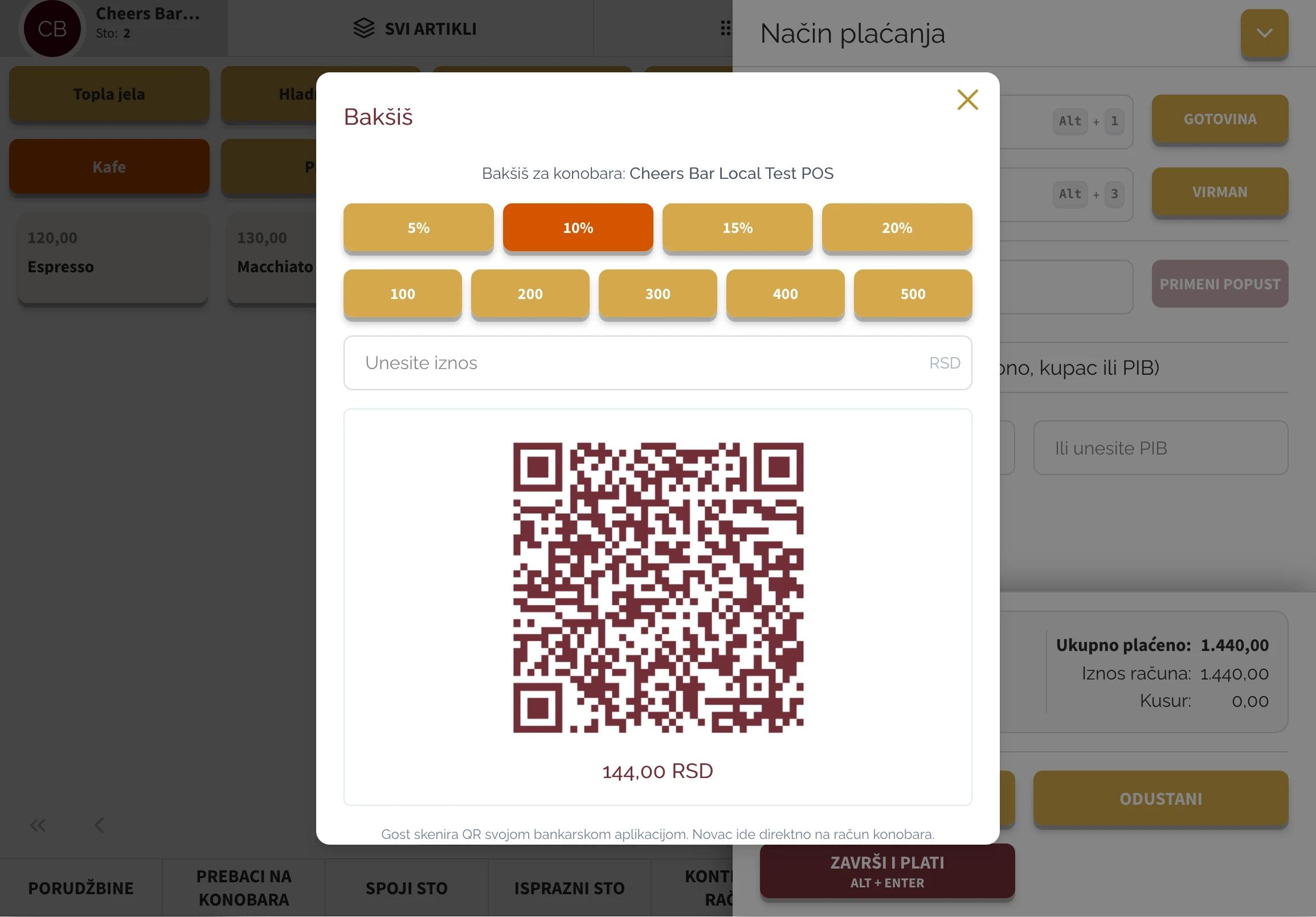Select the Kafe category
The height and width of the screenshot is (917, 1316).
[109, 167]
